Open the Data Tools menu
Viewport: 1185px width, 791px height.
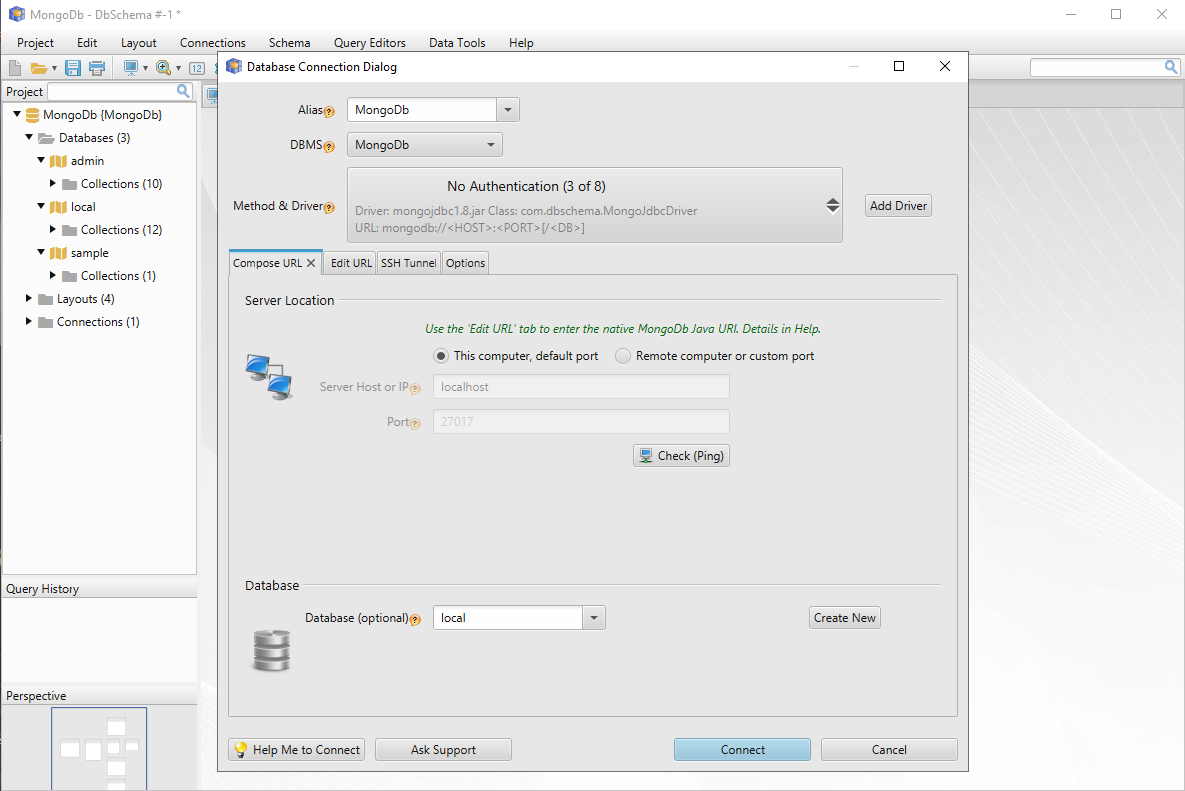click(x=457, y=43)
